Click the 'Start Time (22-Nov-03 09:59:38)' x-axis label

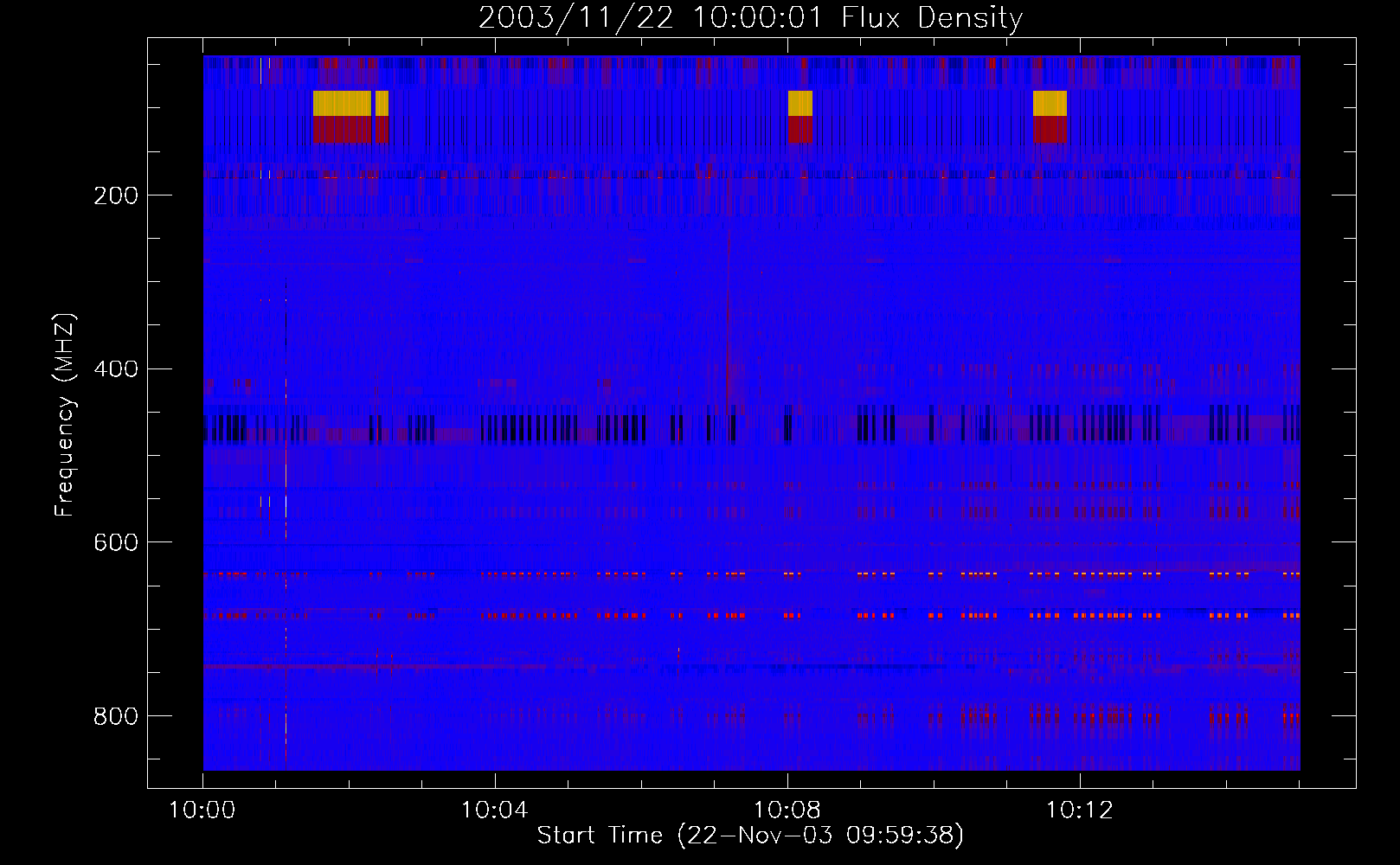pos(750,836)
